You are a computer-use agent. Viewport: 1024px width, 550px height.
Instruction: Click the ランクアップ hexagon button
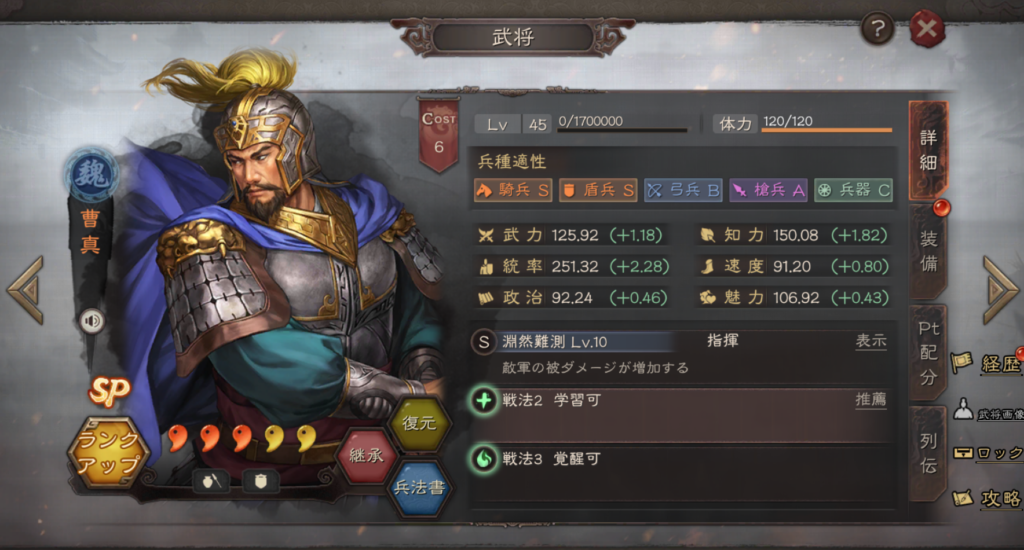tap(108, 452)
